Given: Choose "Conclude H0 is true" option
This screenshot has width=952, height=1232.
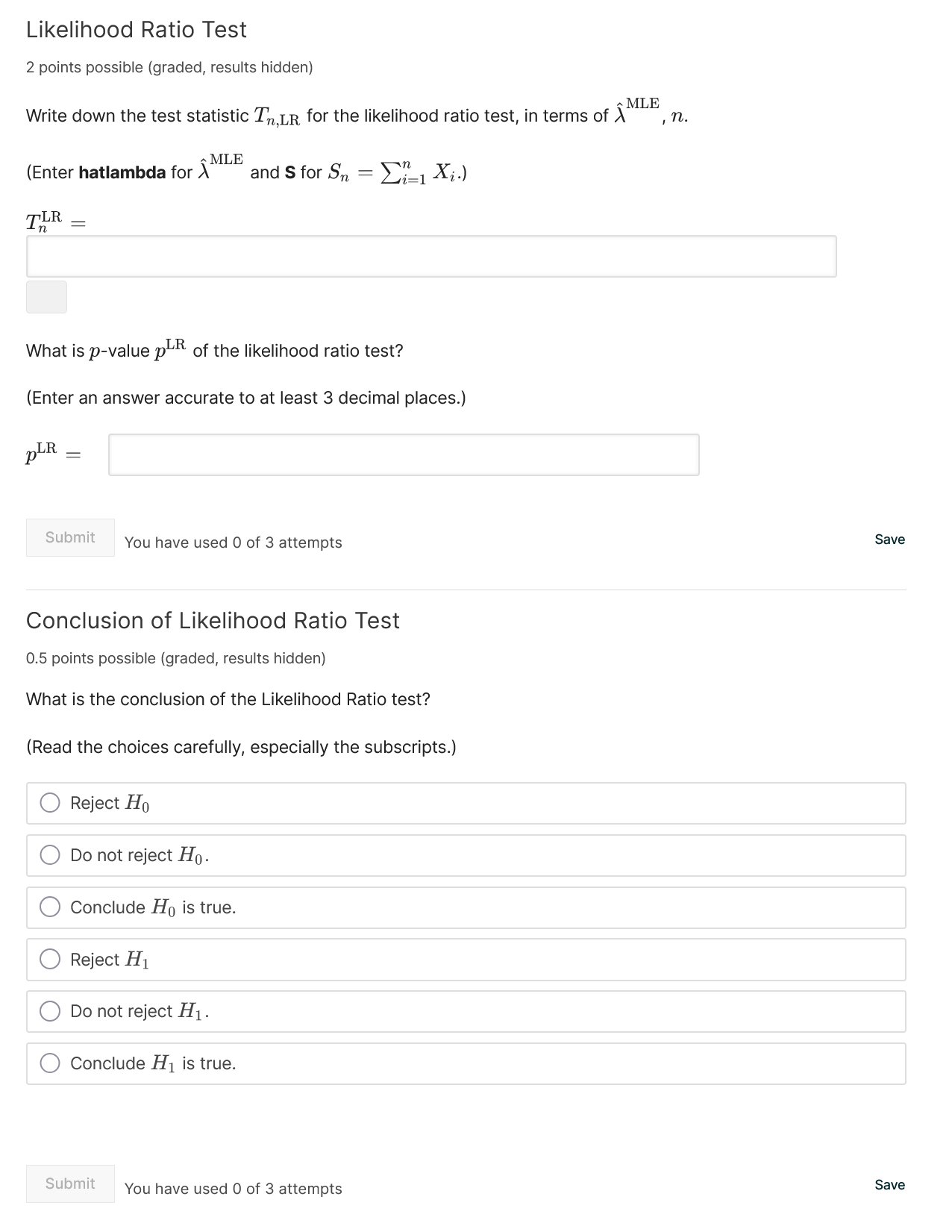Looking at the screenshot, I should click(x=50, y=907).
